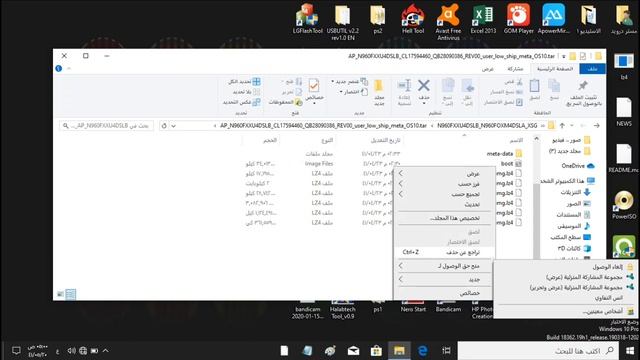
Task: Click Refresh (تحديث) in context menu
Action: pyautogui.click(x=444, y=204)
